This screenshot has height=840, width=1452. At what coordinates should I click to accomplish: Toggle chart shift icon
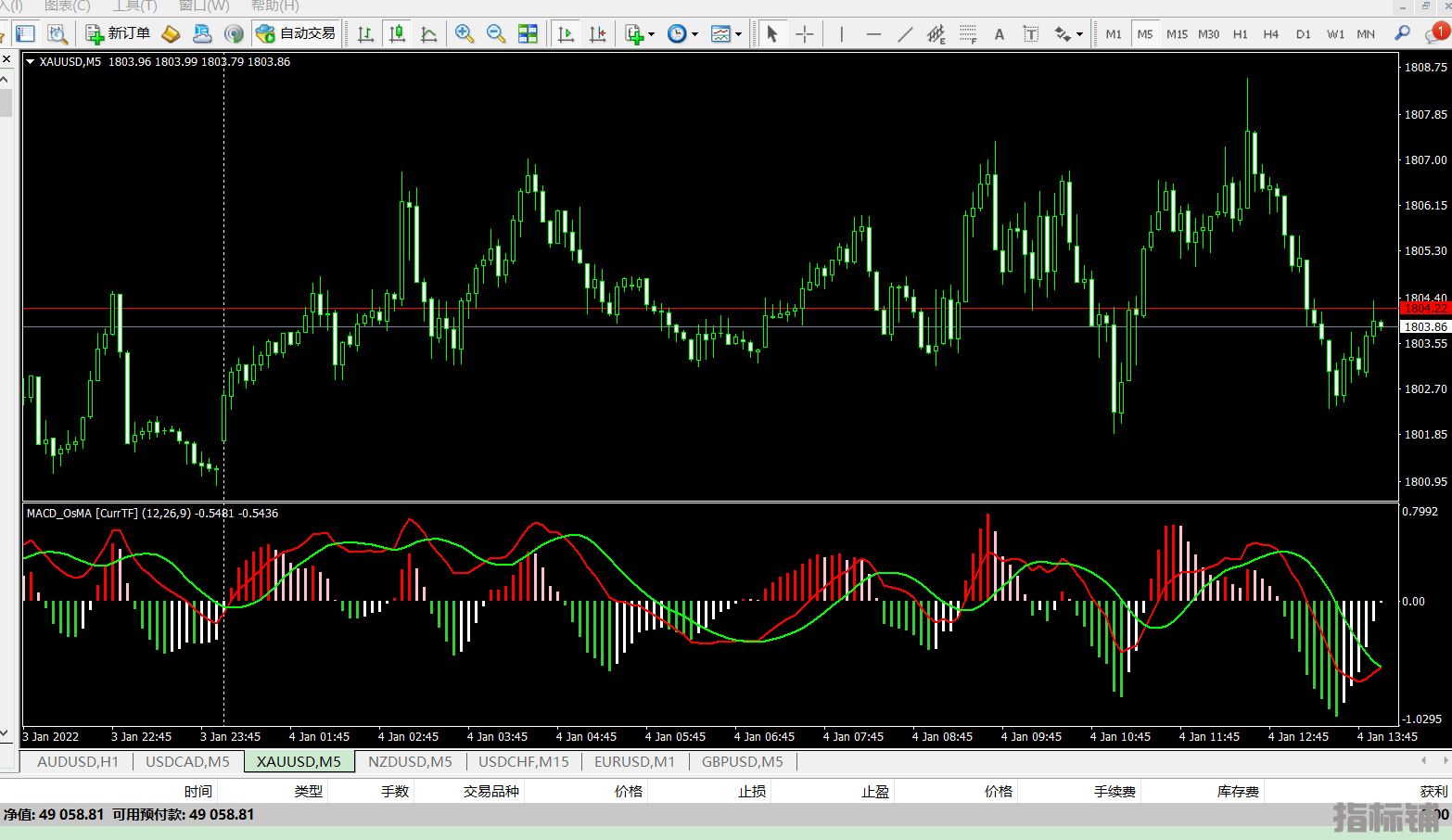pos(597,34)
